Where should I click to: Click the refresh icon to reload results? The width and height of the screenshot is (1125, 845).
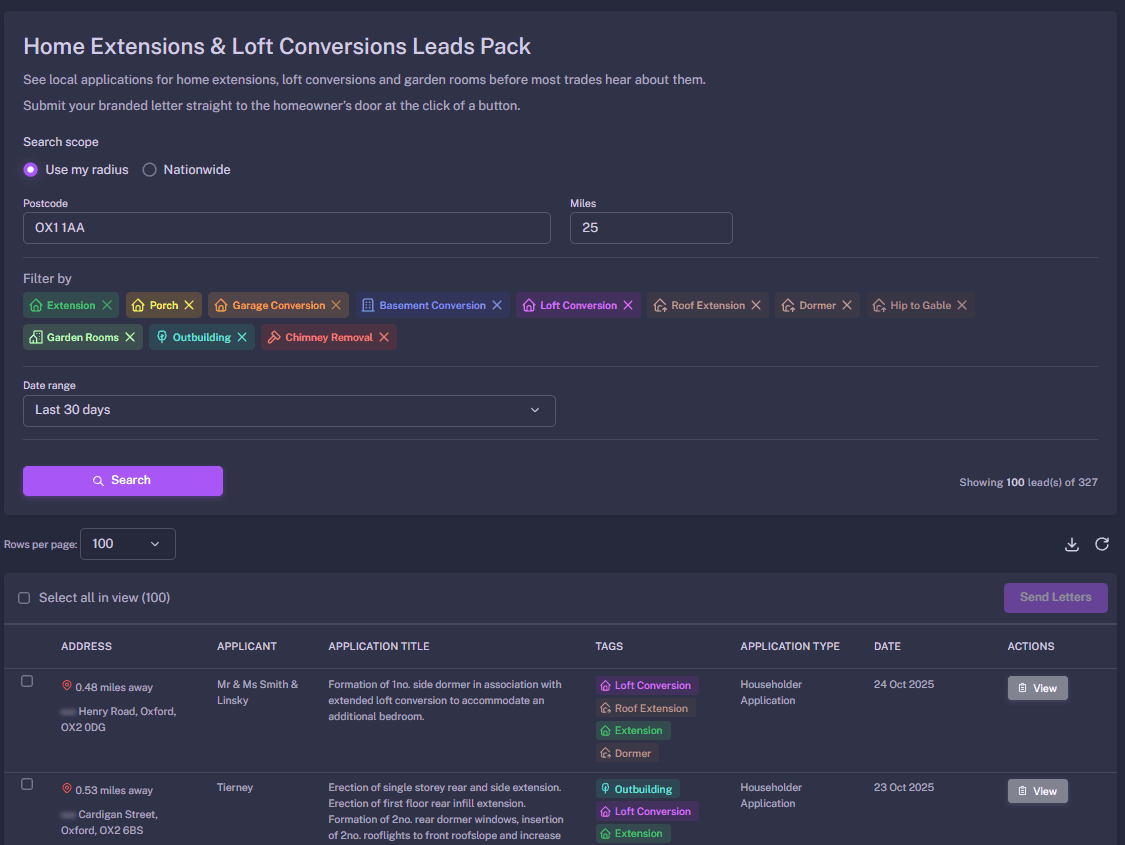pyautogui.click(x=1102, y=544)
